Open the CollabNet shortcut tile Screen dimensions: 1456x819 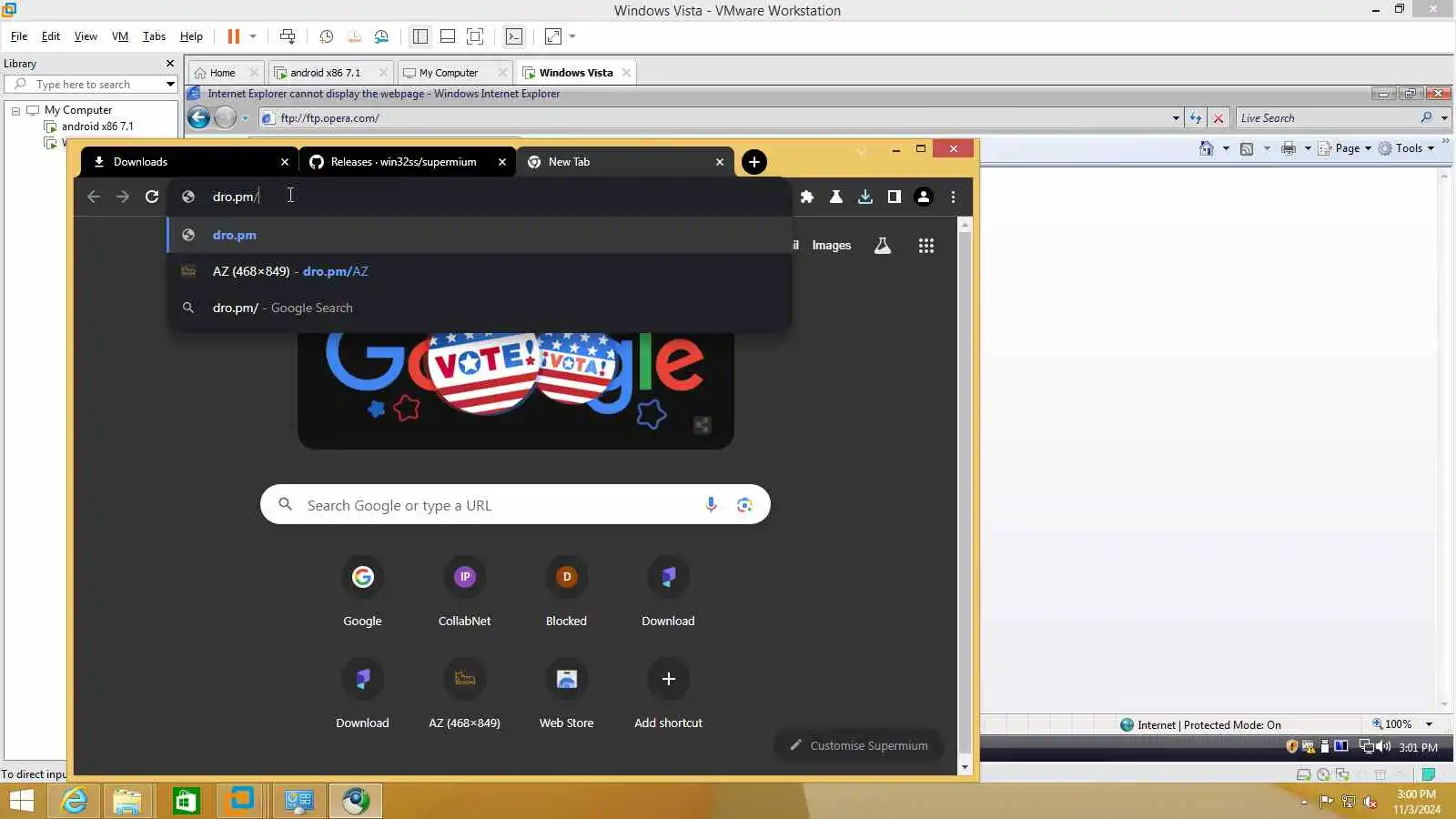point(464,593)
